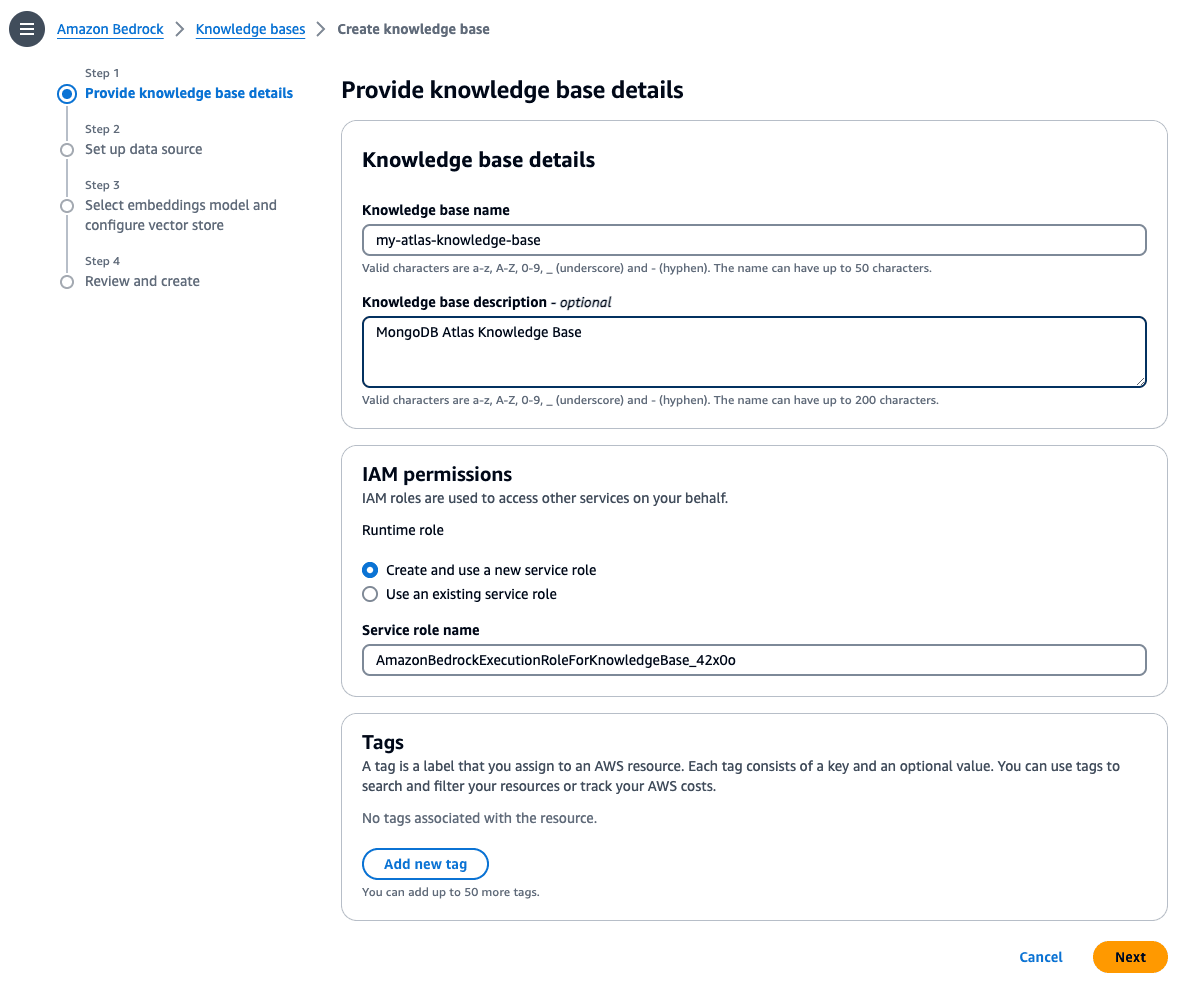This screenshot has width=1204, height=996.
Task: Select Create and use a new service role
Action: click(370, 570)
